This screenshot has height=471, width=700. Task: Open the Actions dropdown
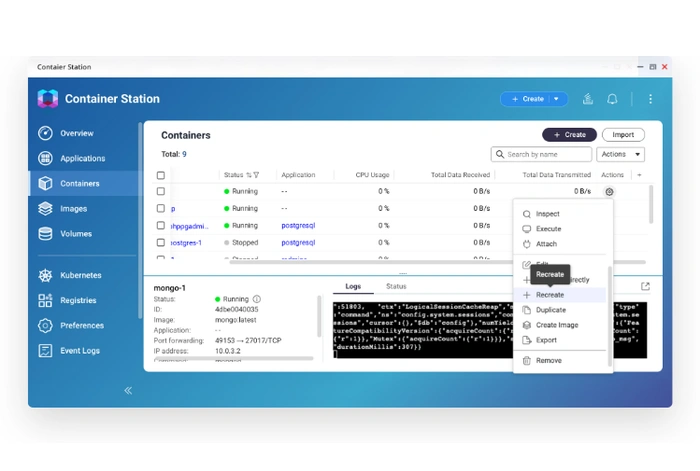(x=620, y=154)
